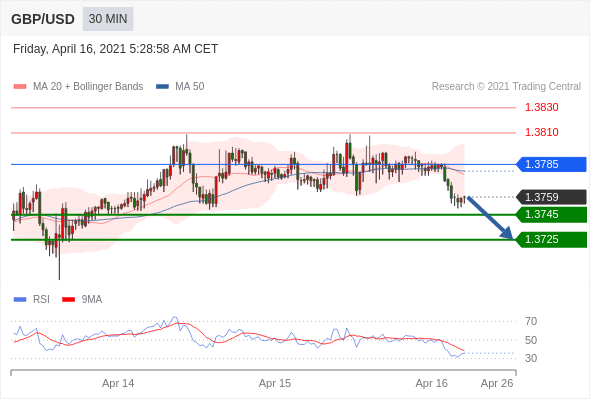Image resolution: width=590 pixels, height=400 pixels.
Task: Open the Trading Central research credit
Action: pyautogui.click(x=506, y=87)
